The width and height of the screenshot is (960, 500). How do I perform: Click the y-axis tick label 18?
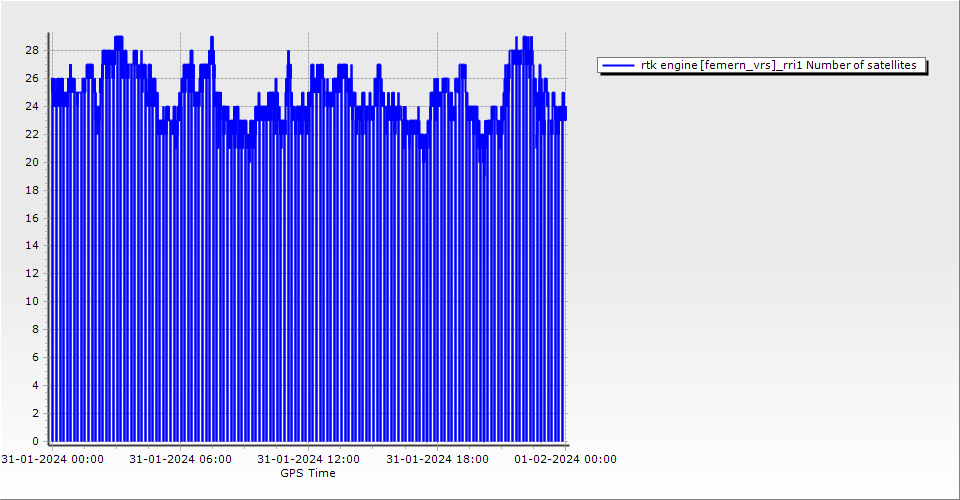(32, 190)
